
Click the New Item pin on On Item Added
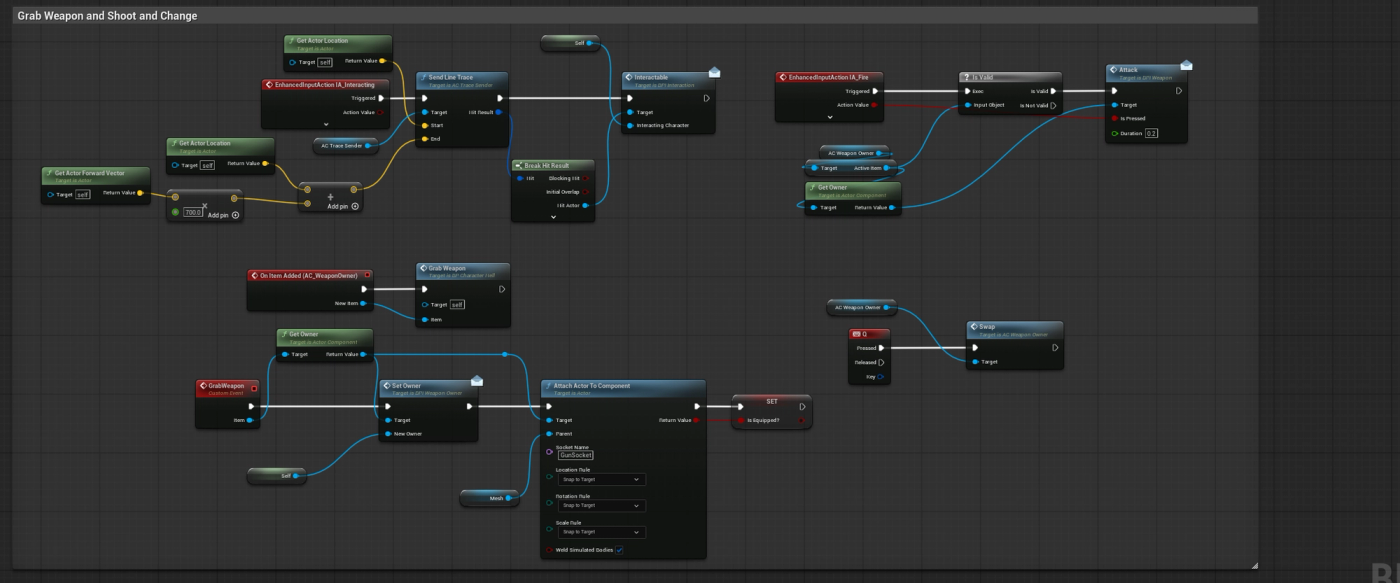click(362, 303)
